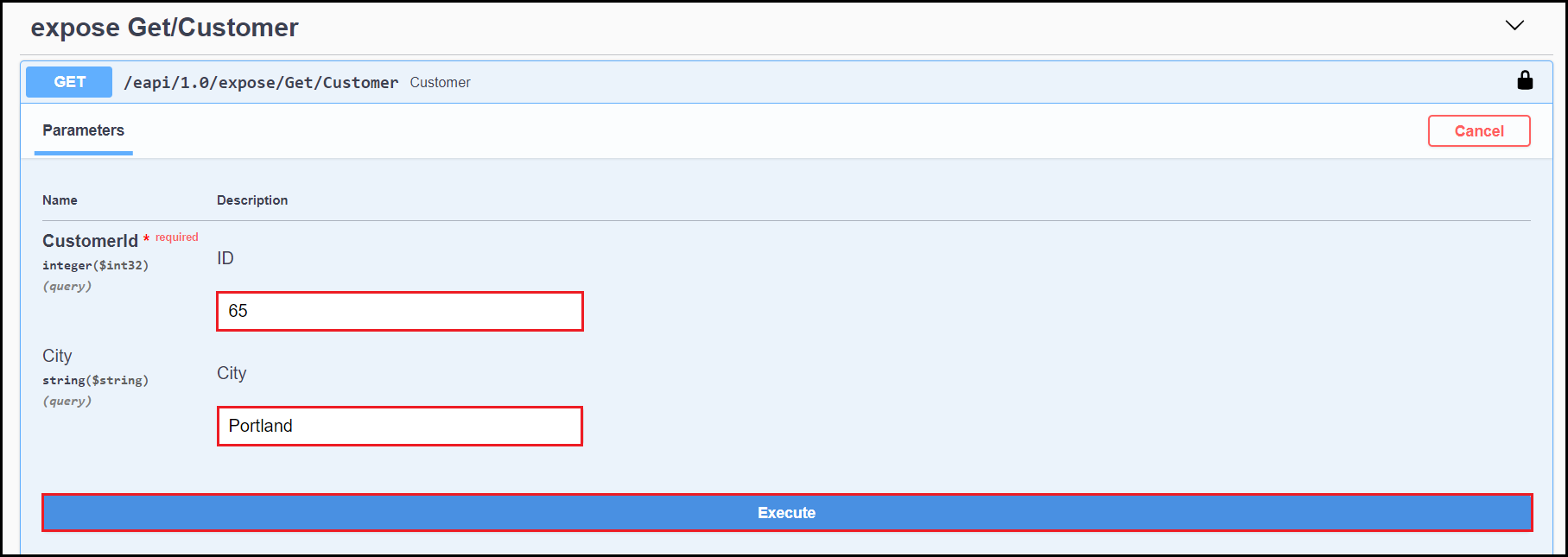This screenshot has width=1568, height=557.
Task: Click the string($string) type label
Action: tap(95, 381)
